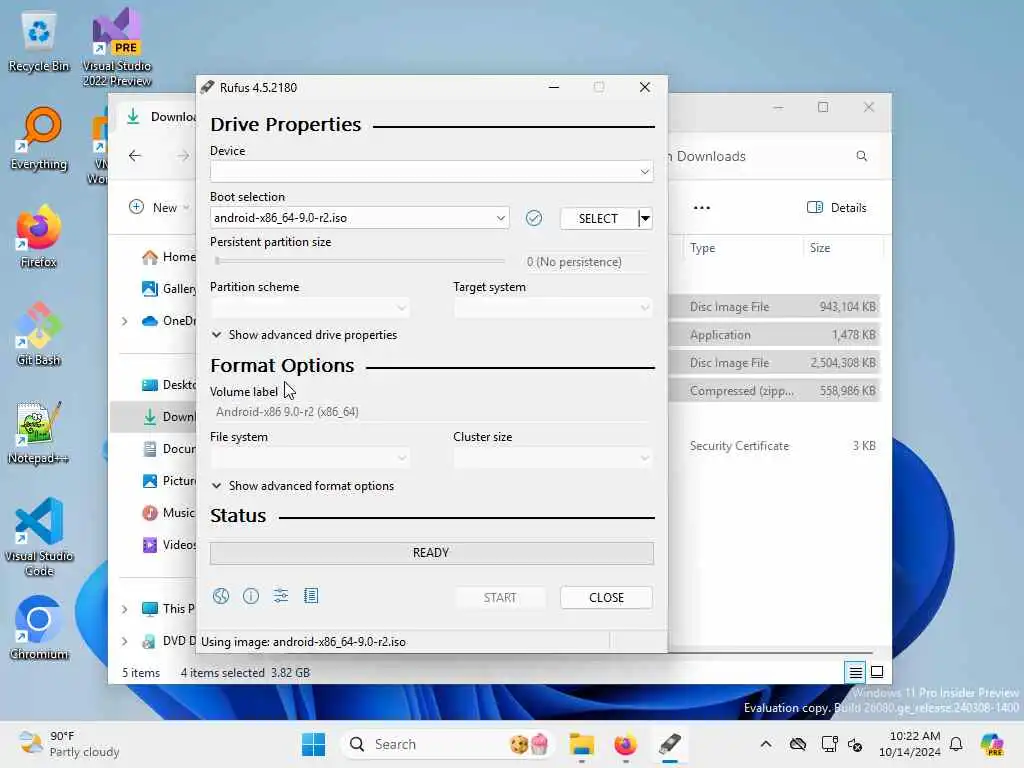
Task: Click the checksum checkmark icon beside Boot selection
Action: click(534, 218)
